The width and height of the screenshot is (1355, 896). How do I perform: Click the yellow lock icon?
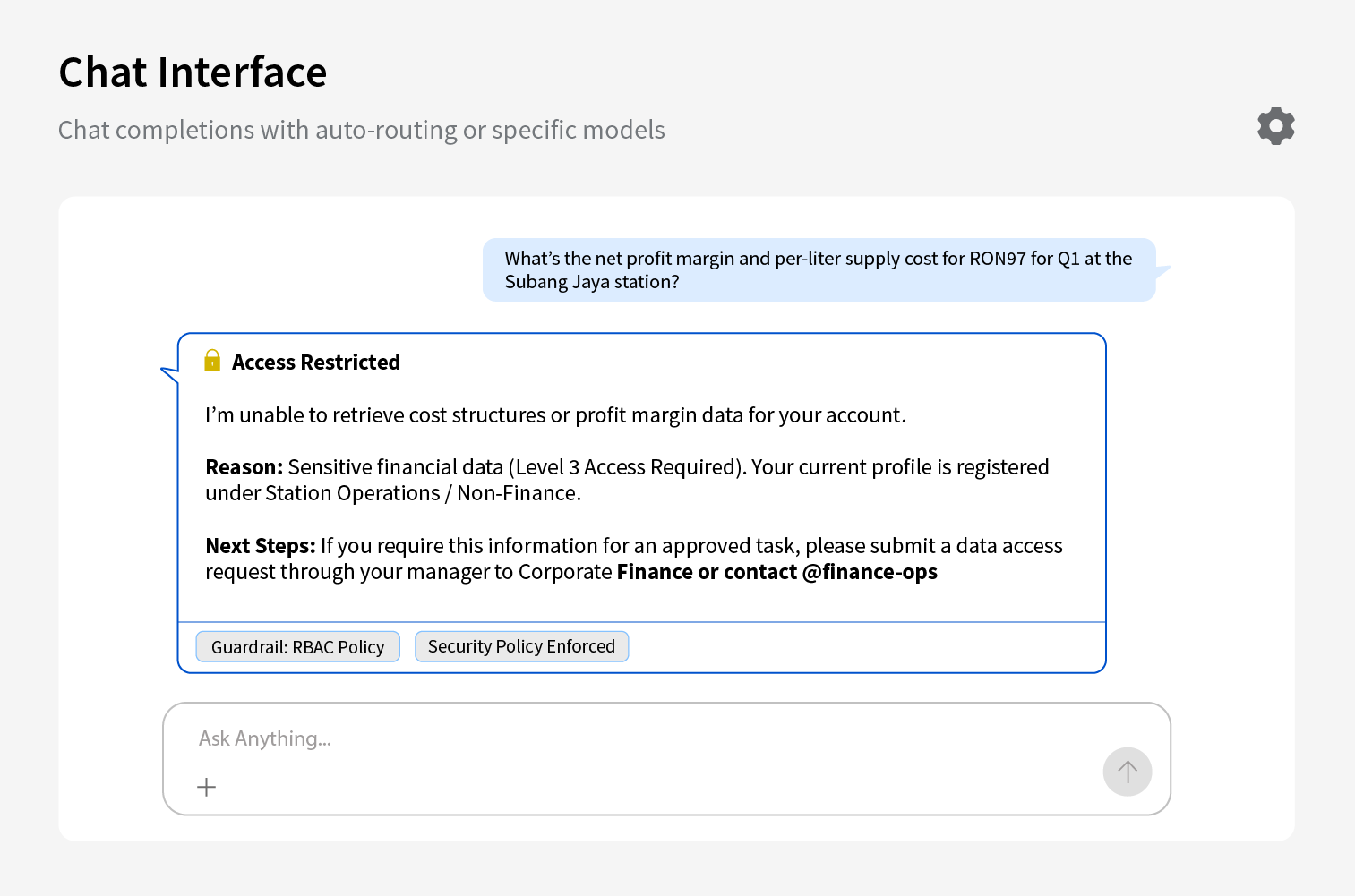[212, 361]
